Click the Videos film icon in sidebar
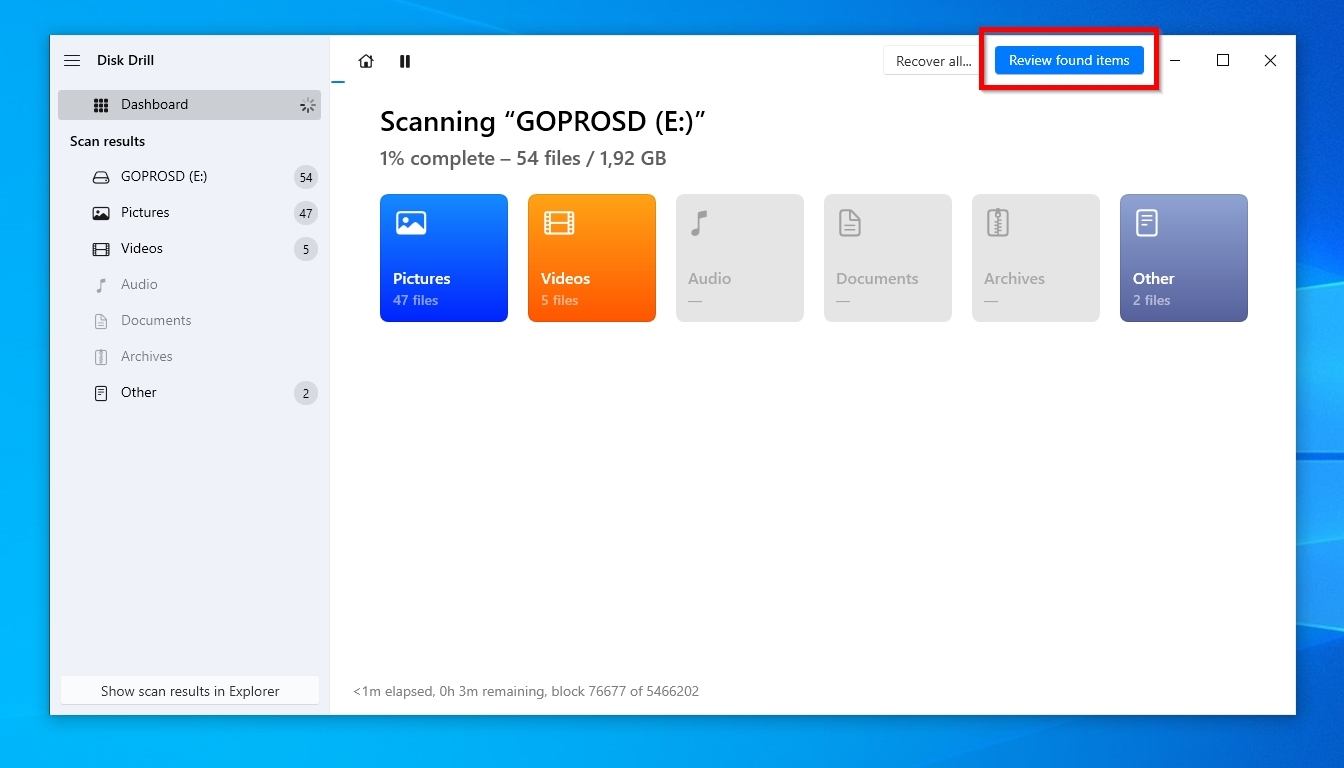1344x768 pixels. 101,249
